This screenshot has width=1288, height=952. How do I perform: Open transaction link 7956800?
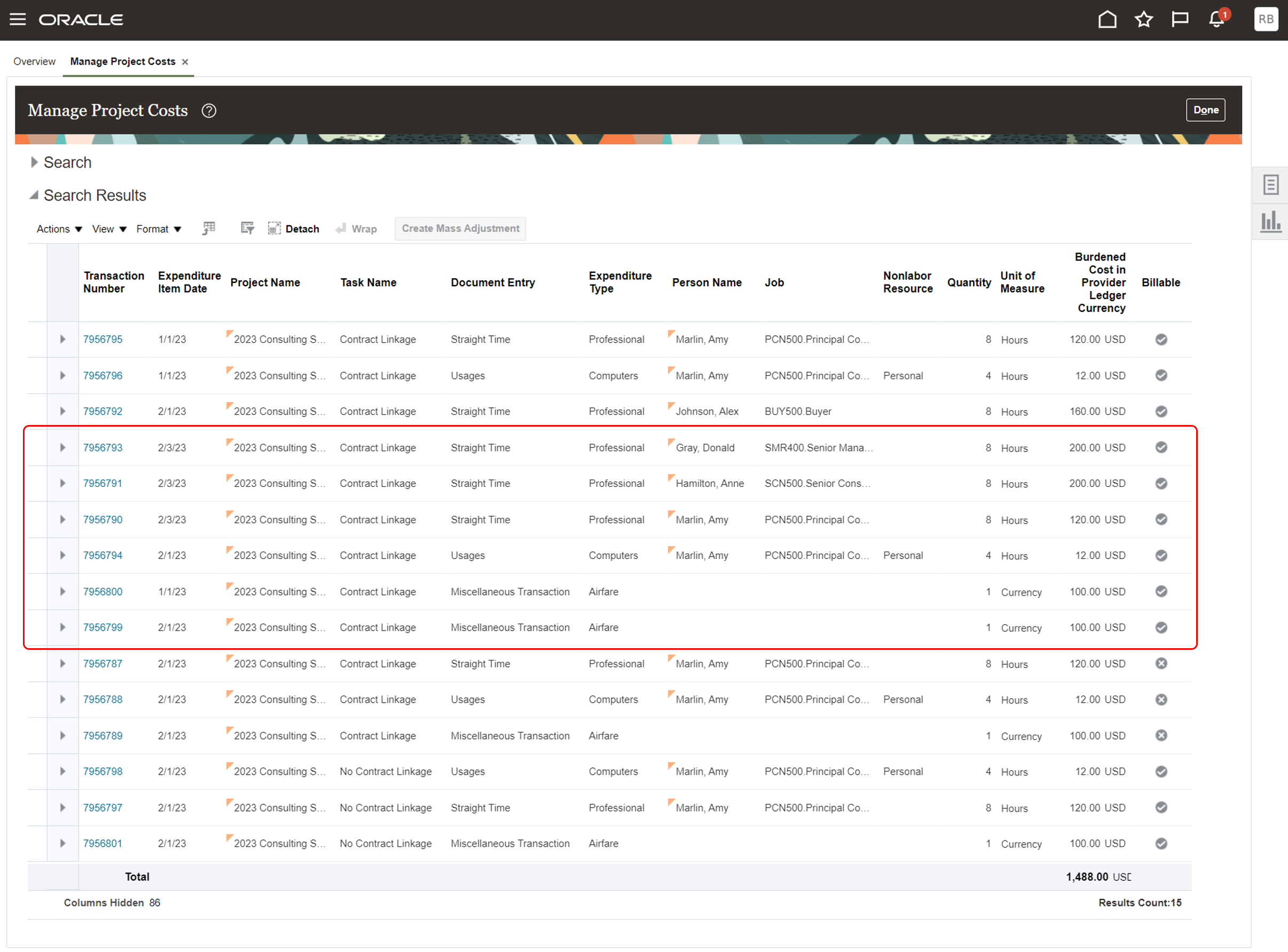point(103,592)
